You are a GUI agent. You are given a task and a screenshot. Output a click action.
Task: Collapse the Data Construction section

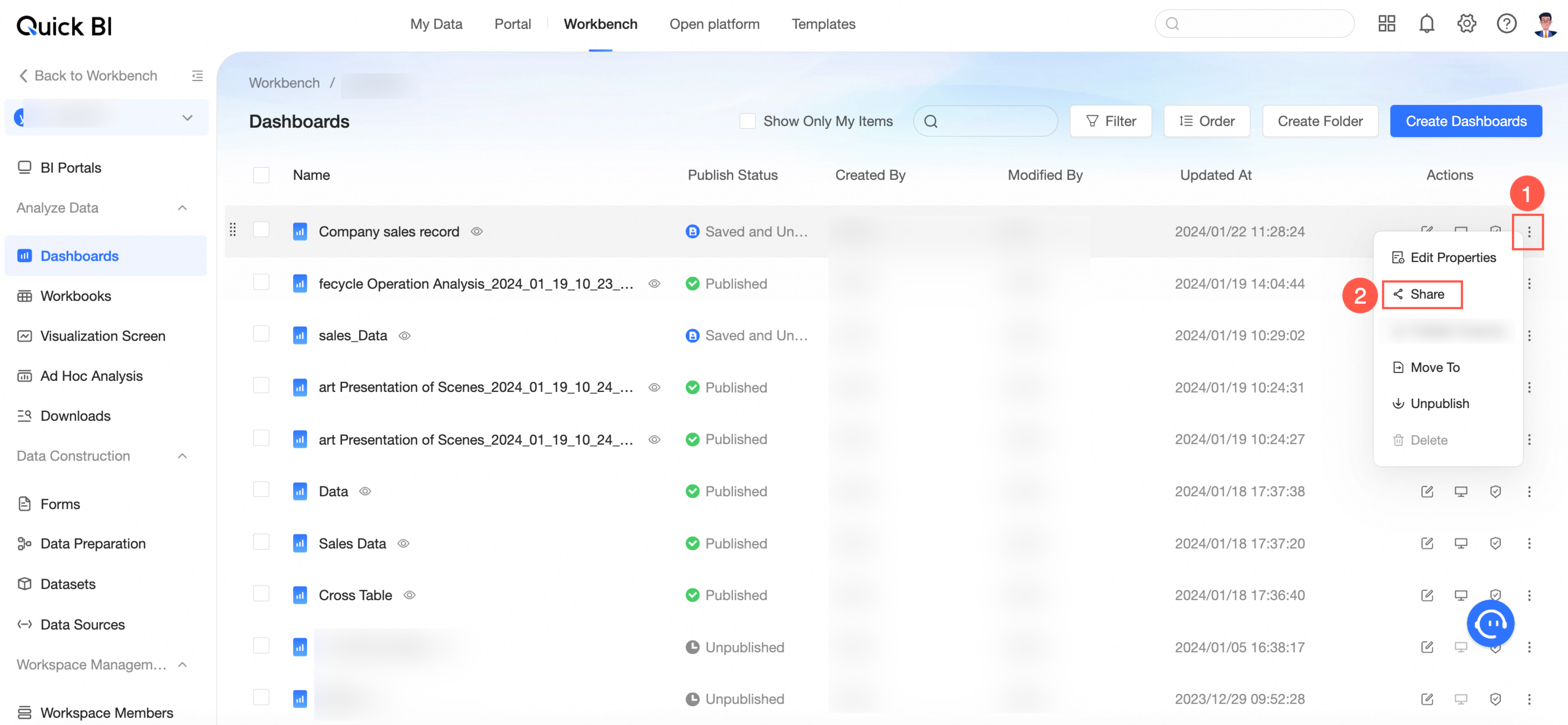(x=182, y=456)
